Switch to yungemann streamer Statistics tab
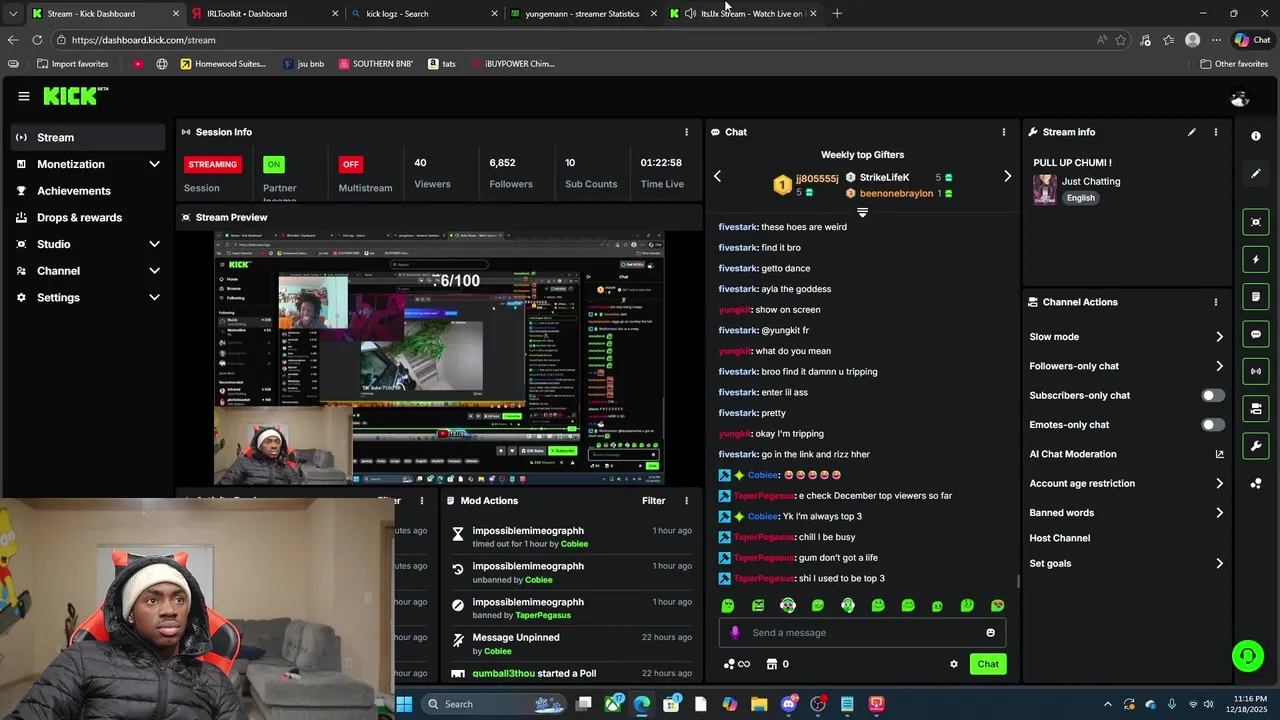This screenshot has height=720, width=1280. [584, 13]
